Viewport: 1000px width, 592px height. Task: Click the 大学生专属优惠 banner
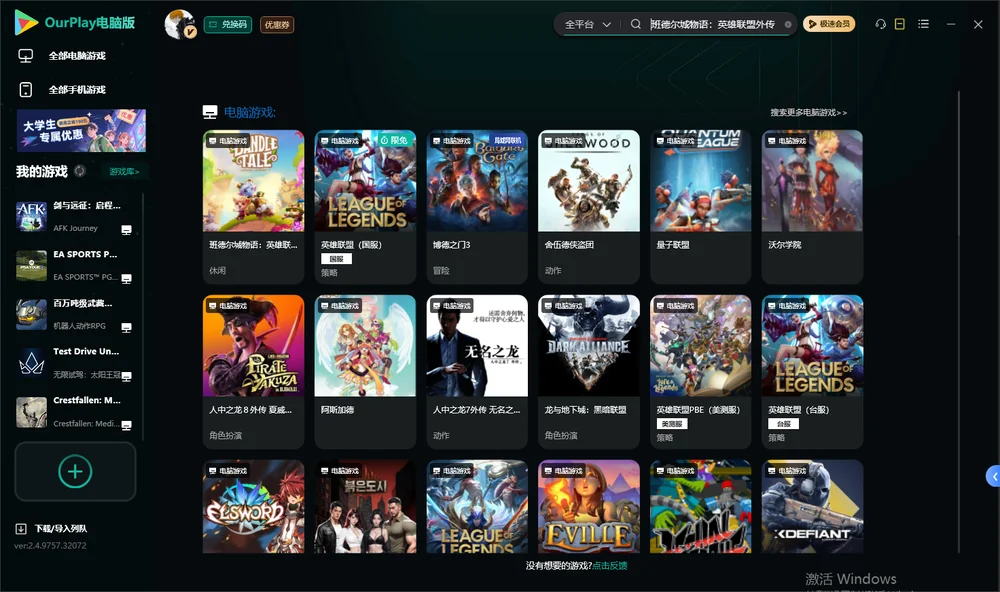81,131
